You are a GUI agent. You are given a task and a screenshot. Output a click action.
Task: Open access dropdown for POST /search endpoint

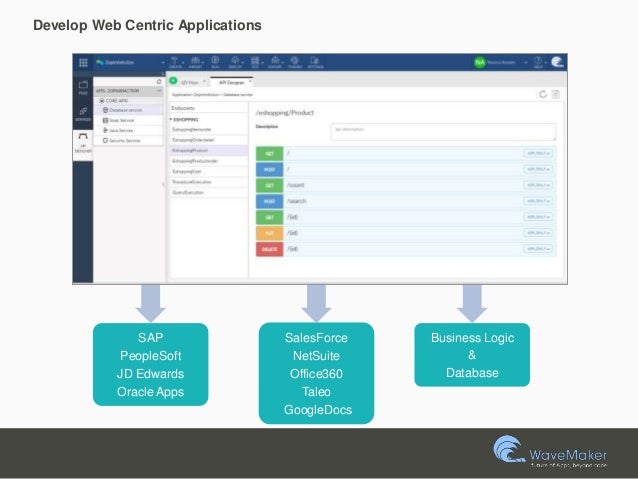click(x=538, y=201)
